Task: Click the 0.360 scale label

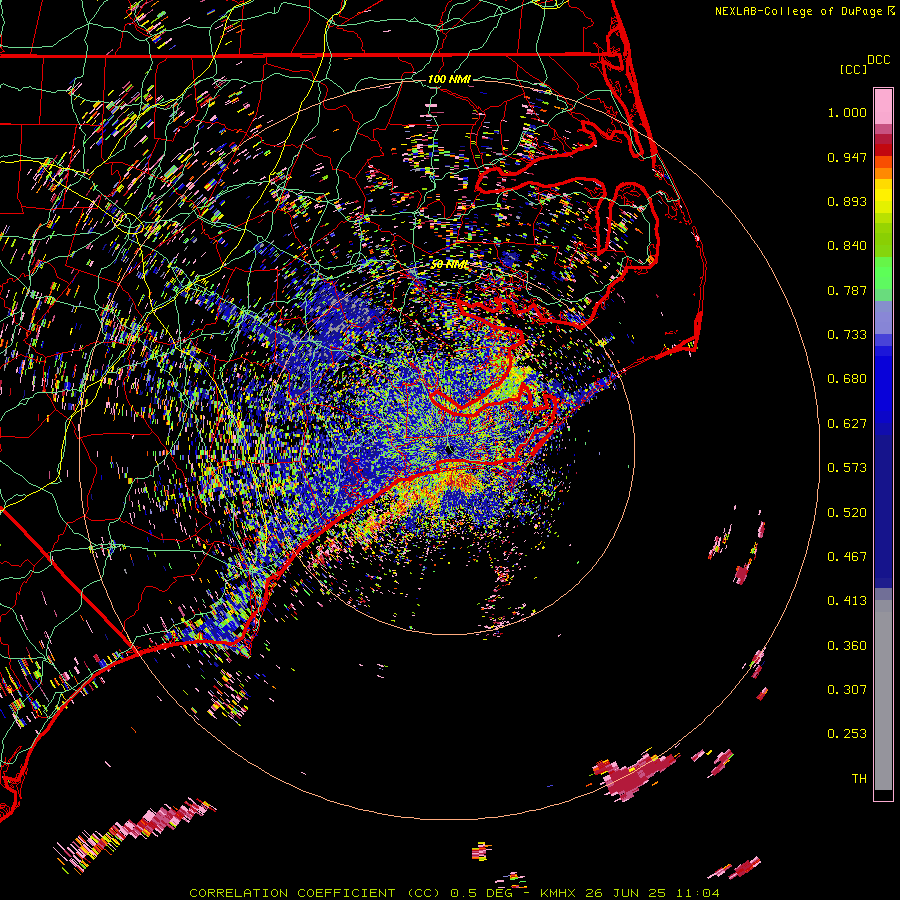Action: click(847, 646)
